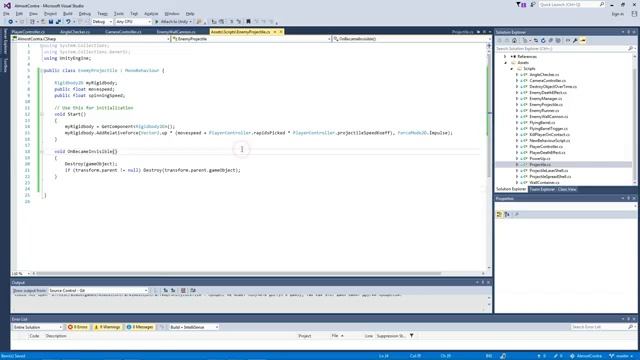Image resolution: width=640 pixels, height=360 pixels.
Task: Collapse the Scripts folder in Solution Explorer
Action: click(x=511, y=69)
